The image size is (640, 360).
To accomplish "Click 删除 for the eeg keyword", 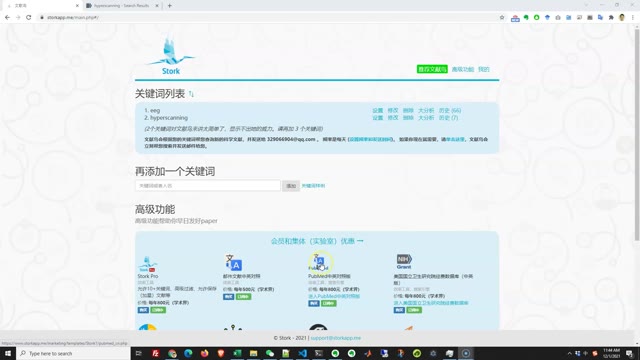I will coord(408,111).
